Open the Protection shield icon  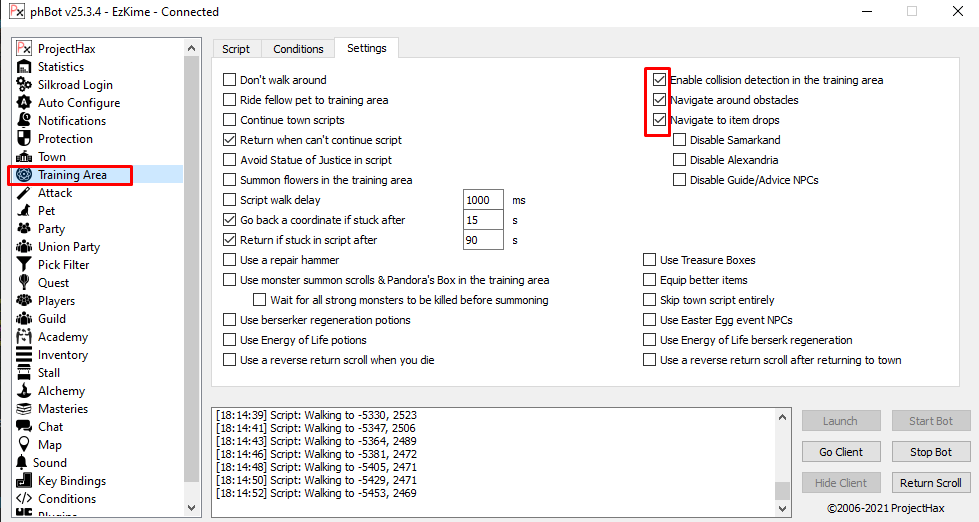24,139
